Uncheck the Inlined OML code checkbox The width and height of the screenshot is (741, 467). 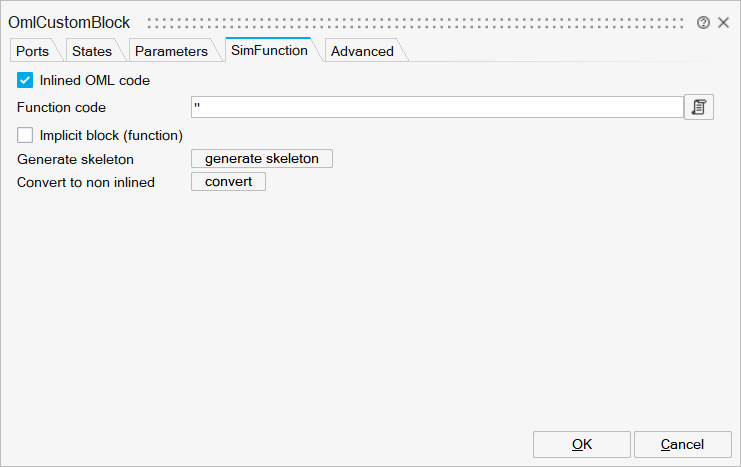tap(26, 80)
